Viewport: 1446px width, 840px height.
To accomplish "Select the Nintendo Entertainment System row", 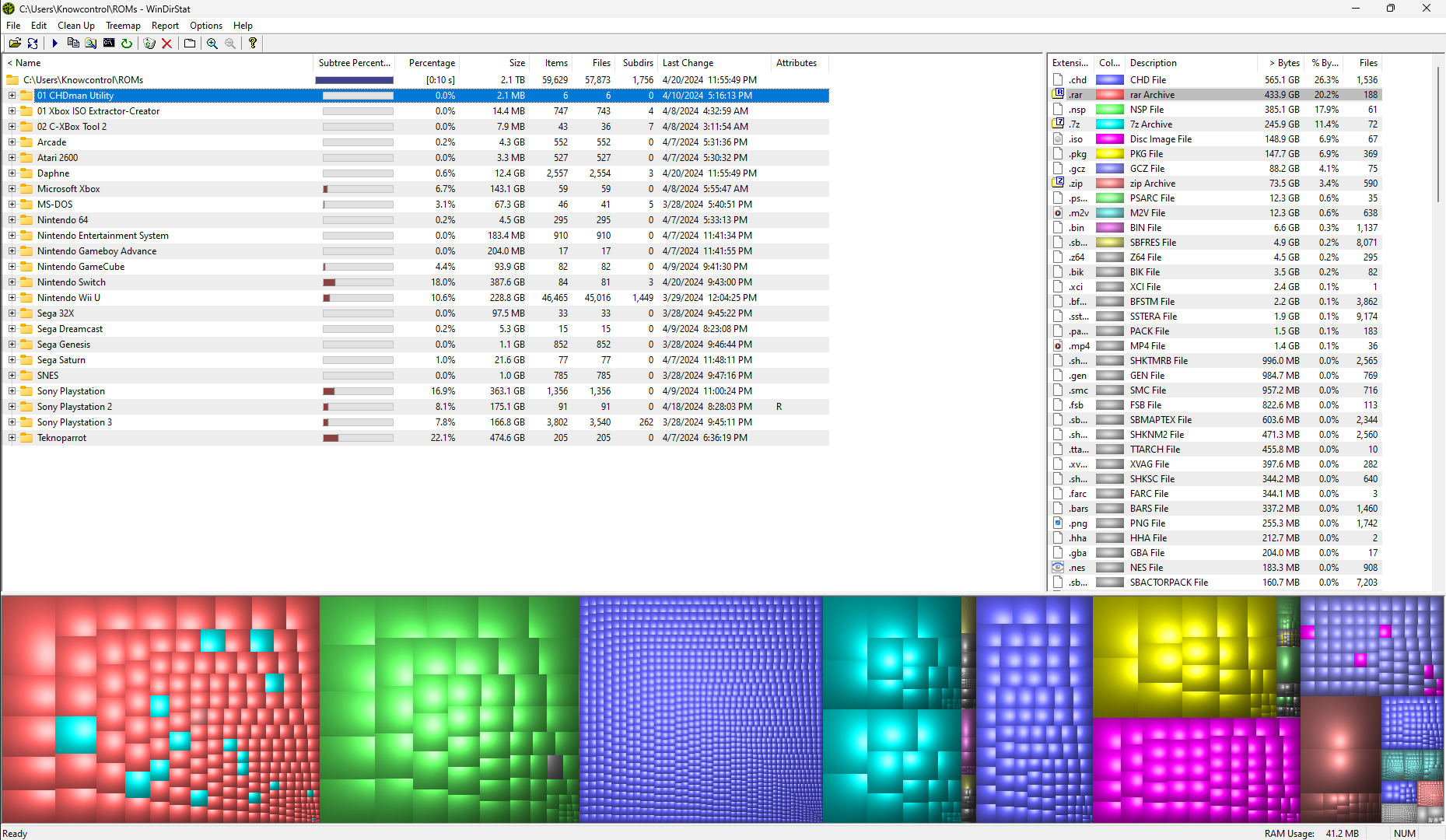I will click(415, 236).
